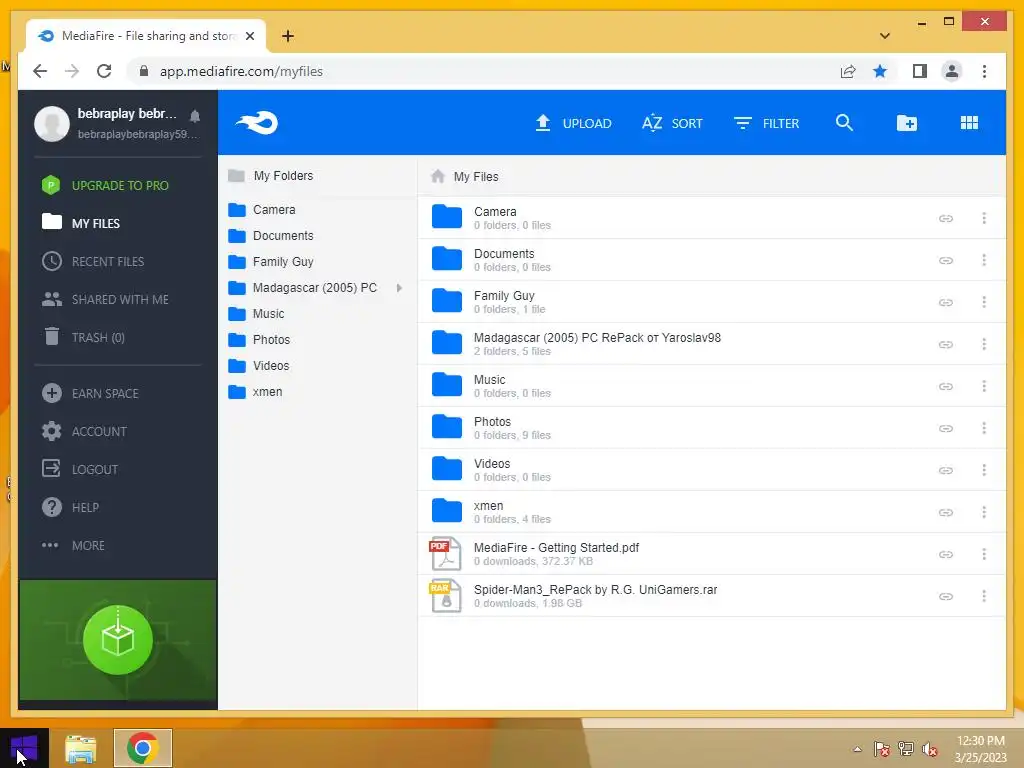
Task: Expand Madagascar (2005) PC tree arrow
Action: (399, 288)
